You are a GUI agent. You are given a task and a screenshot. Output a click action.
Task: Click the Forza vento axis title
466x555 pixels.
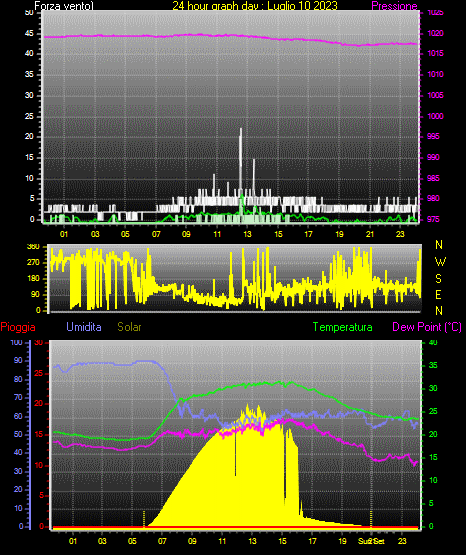point(64,6)
